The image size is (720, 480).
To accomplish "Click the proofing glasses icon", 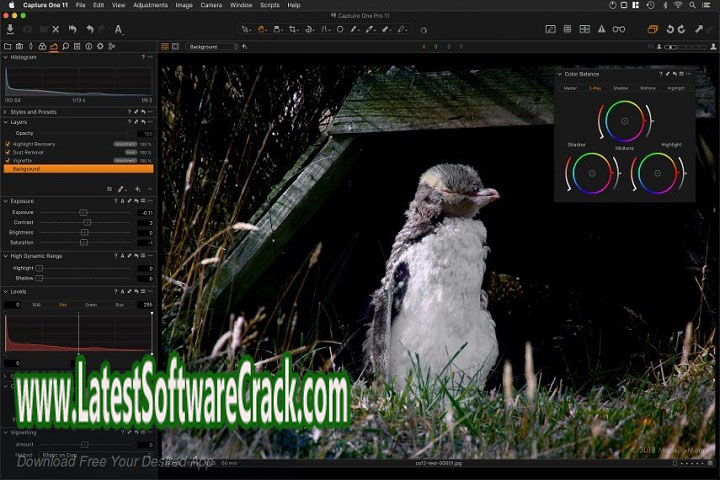I will [619, 29].
